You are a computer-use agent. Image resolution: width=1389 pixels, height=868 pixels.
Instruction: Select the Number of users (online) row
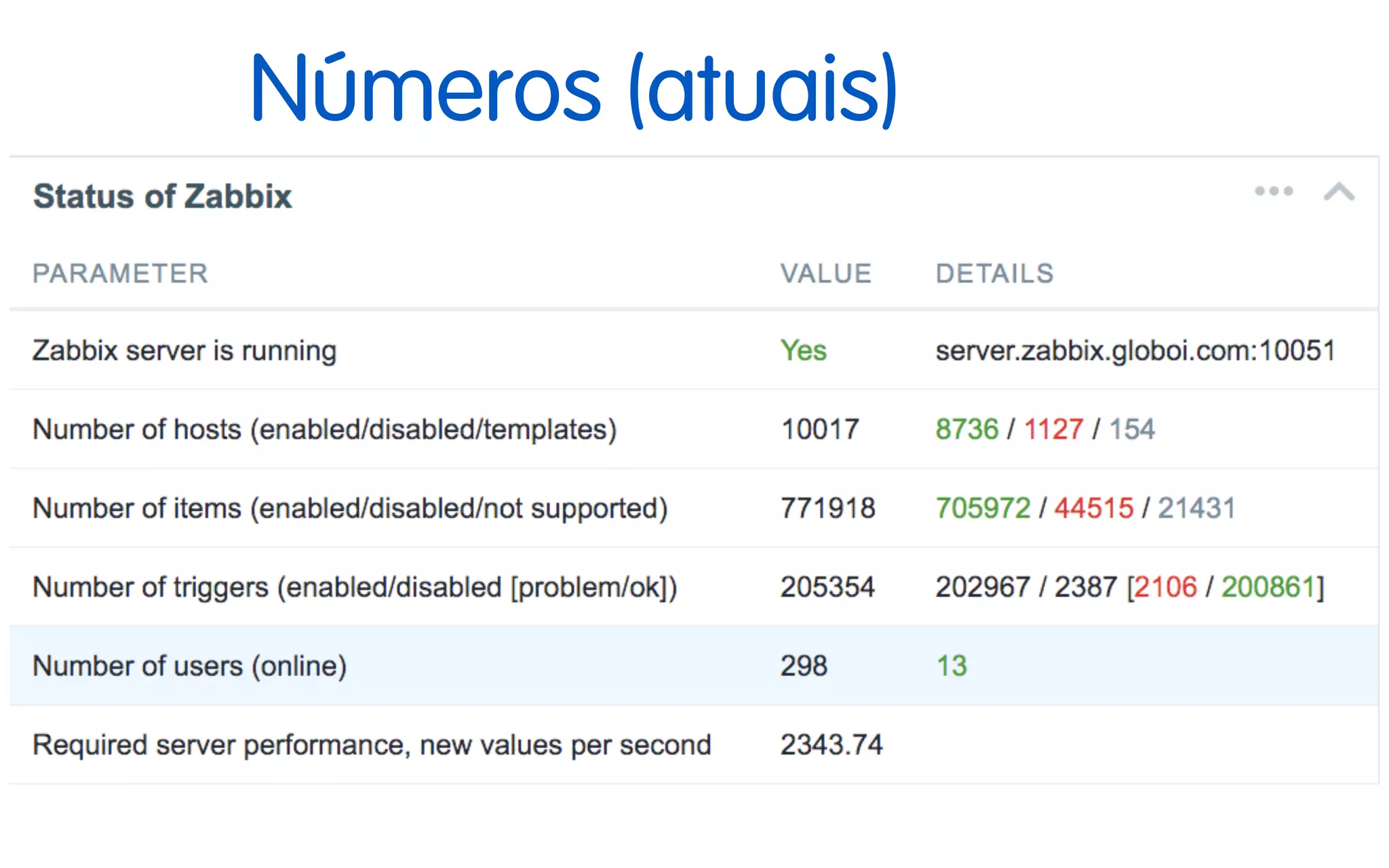190,666
